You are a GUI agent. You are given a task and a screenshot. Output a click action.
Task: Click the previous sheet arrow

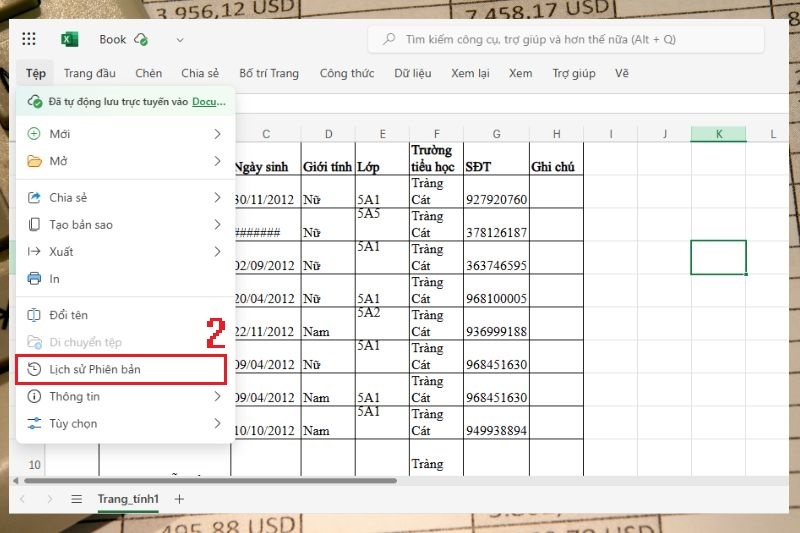pos(22,499)
